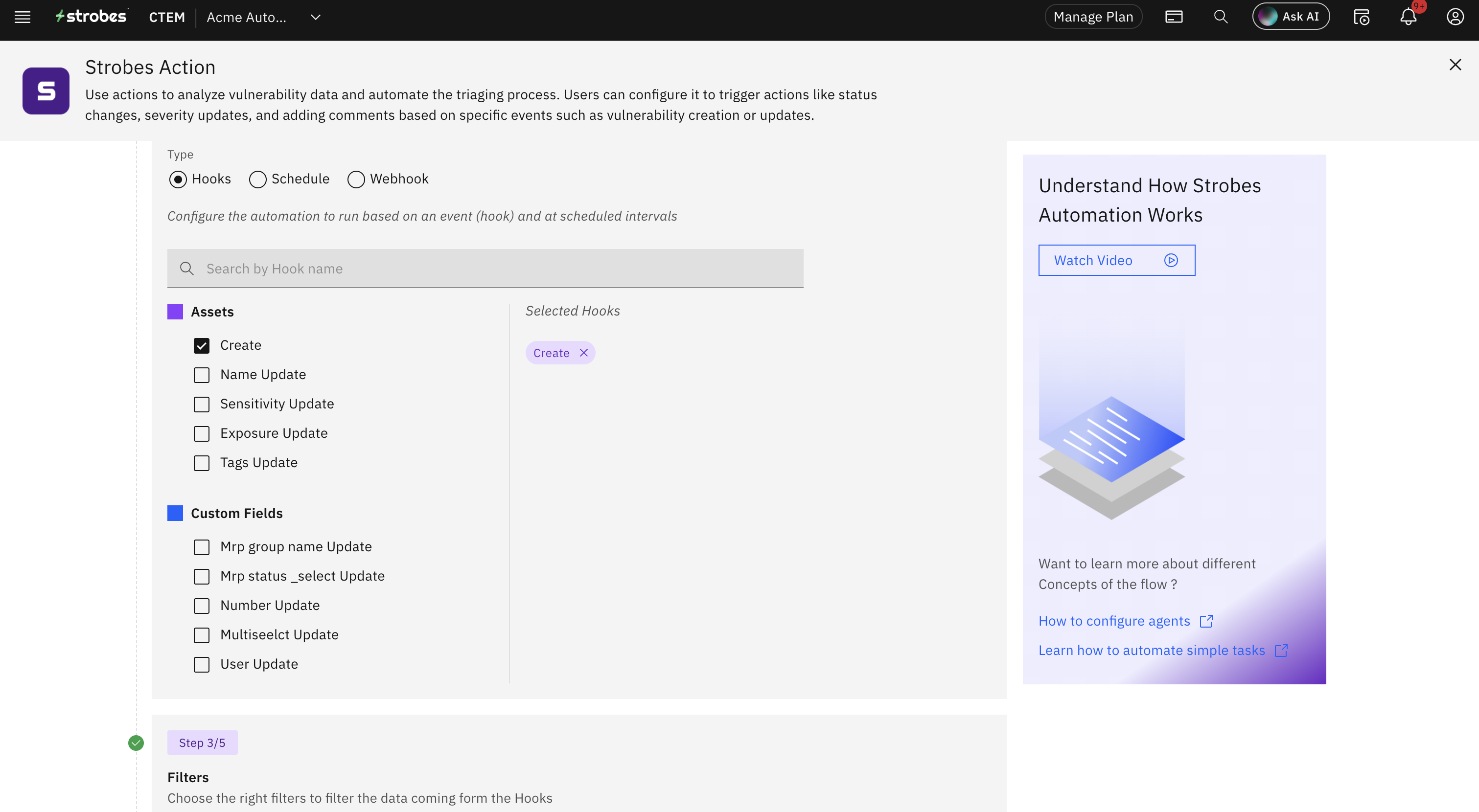Click the purple Assets category swatch

pos(175,312)
